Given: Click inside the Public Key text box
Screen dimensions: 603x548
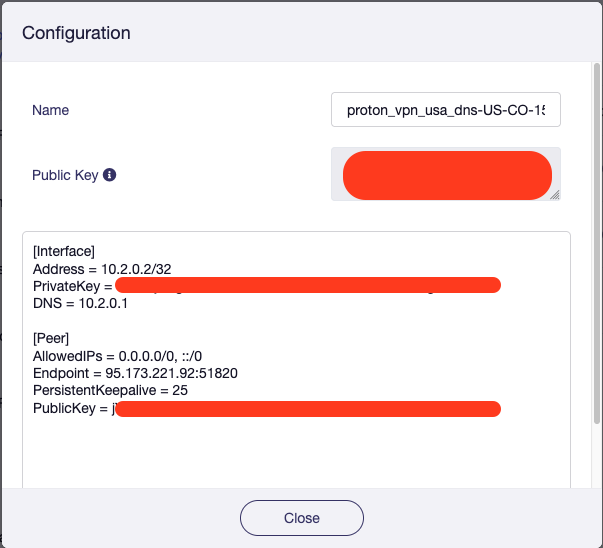Looking at the screenshot, I should pos(445,175).
